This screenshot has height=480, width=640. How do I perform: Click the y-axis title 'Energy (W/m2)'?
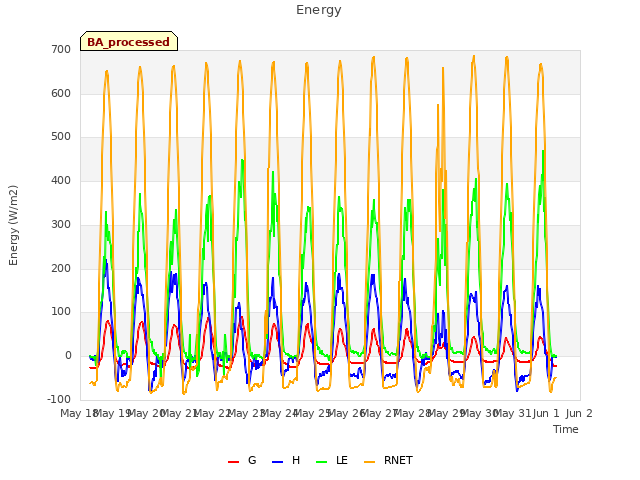coord(13,225)
